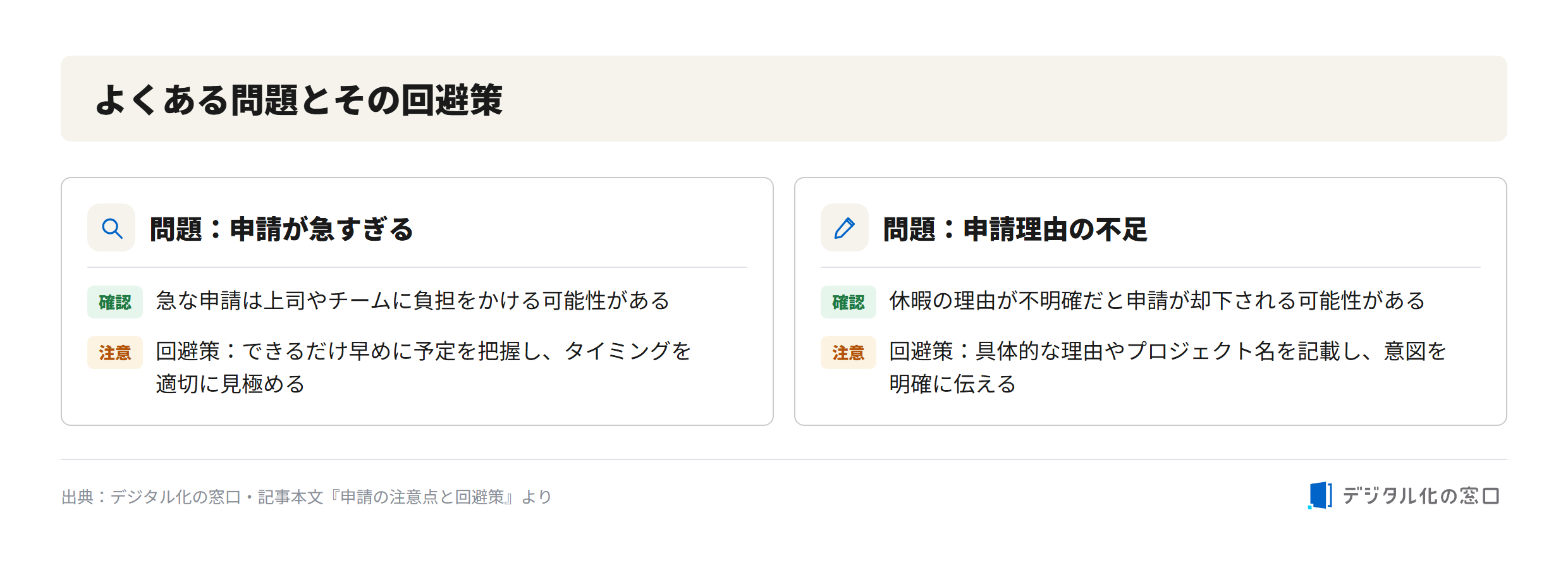Click the デジタル化の窓口 brand text in the footer
Viewport: 1568px width, 570px height.
tap(1421, 496)
